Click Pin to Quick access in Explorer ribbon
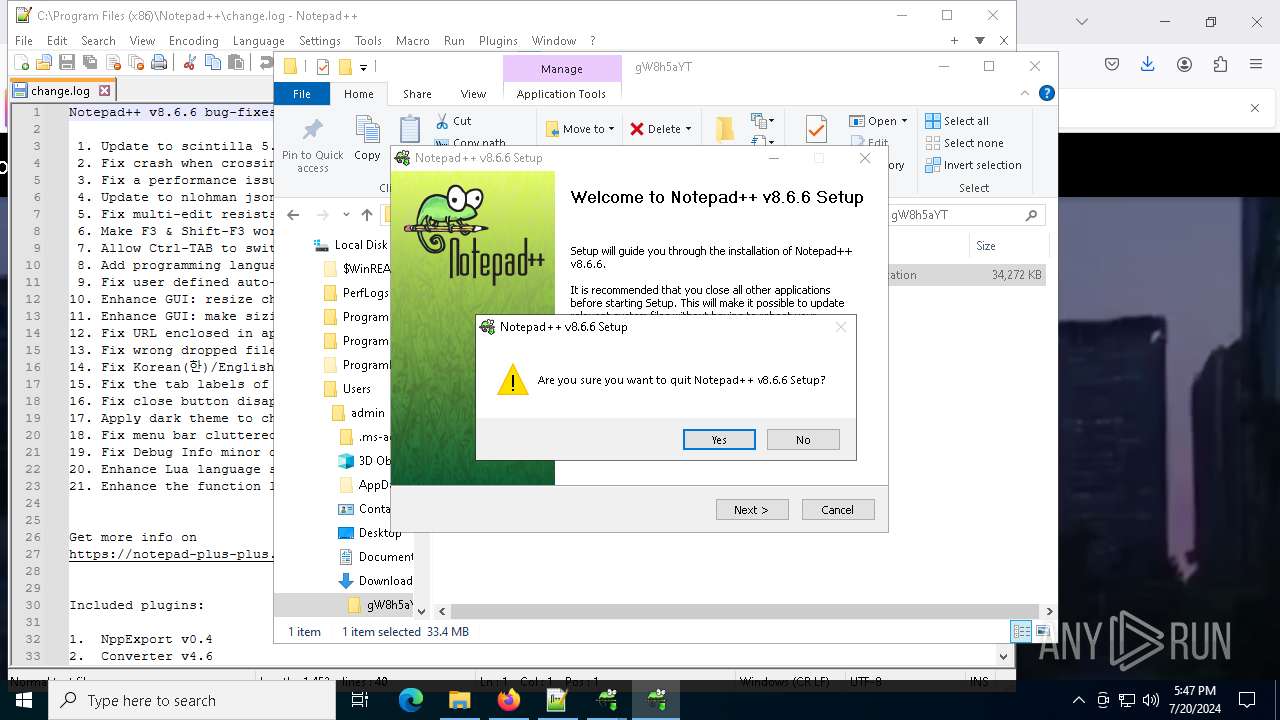 (312, 146)
